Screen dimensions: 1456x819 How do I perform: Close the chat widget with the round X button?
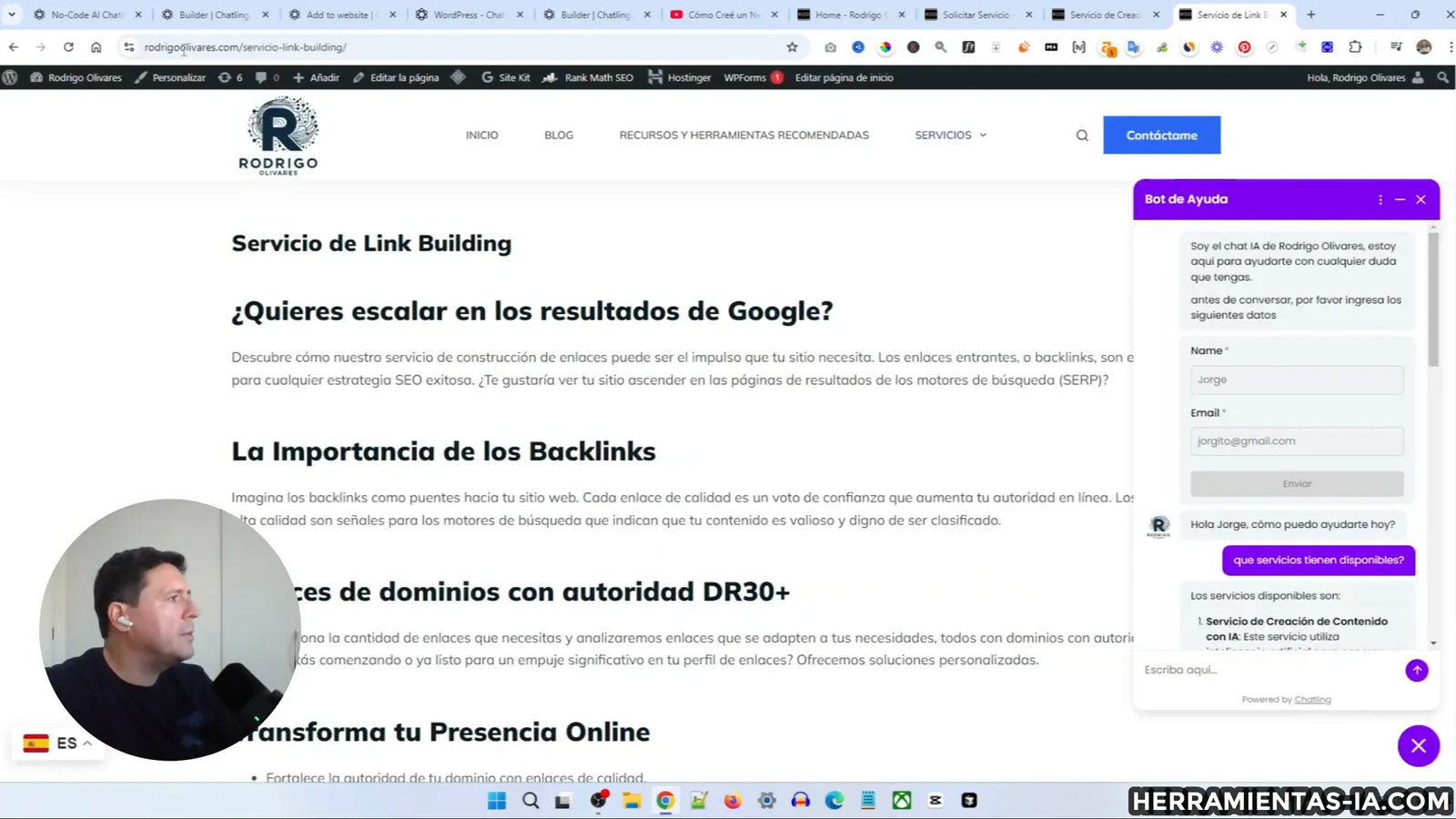coord(1418,745)
